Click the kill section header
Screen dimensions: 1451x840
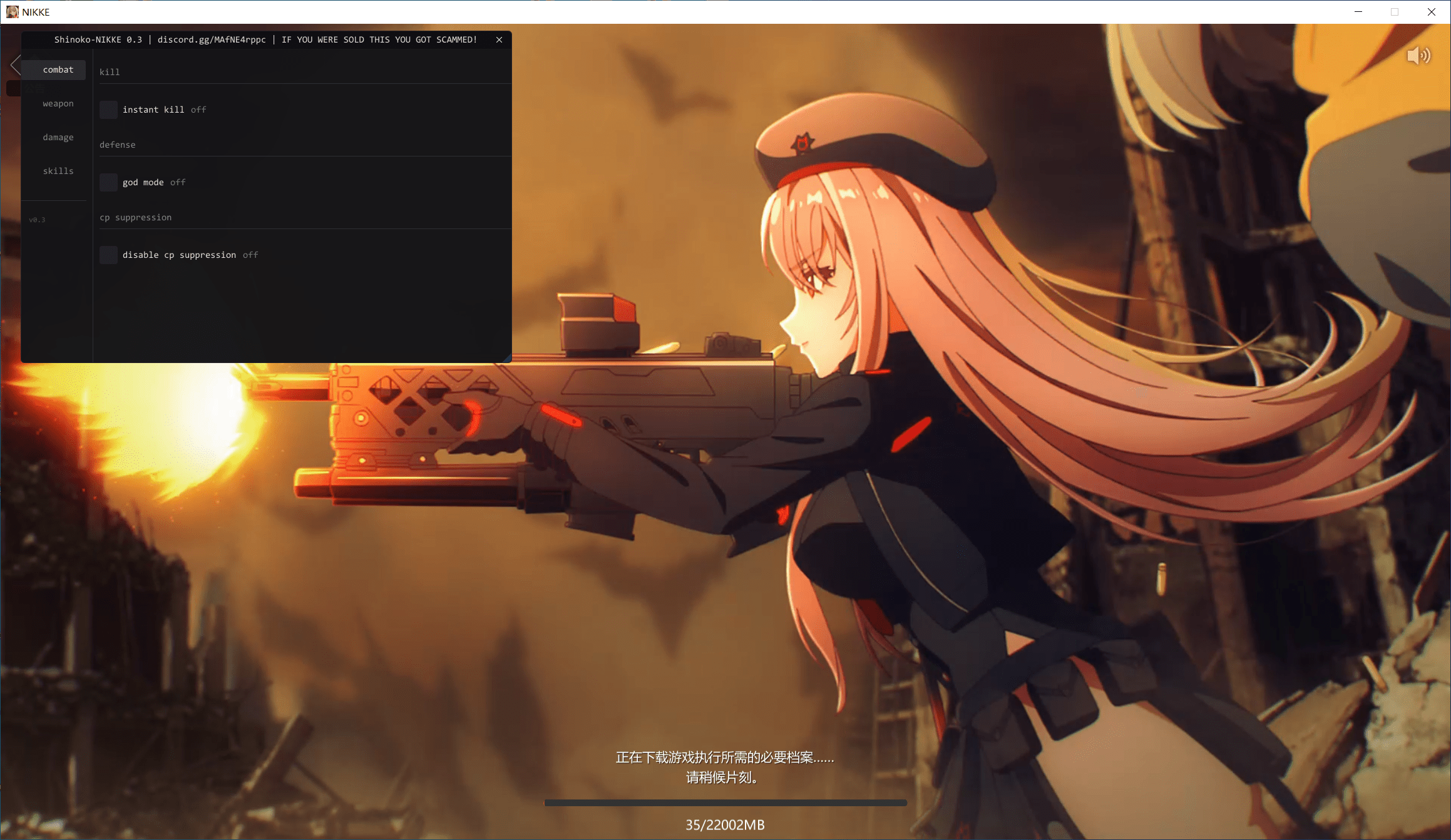point(110,72)
